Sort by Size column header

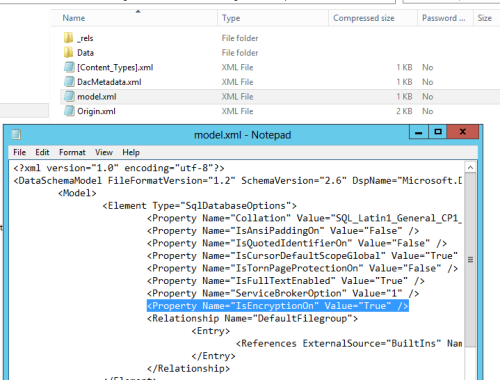486,18
